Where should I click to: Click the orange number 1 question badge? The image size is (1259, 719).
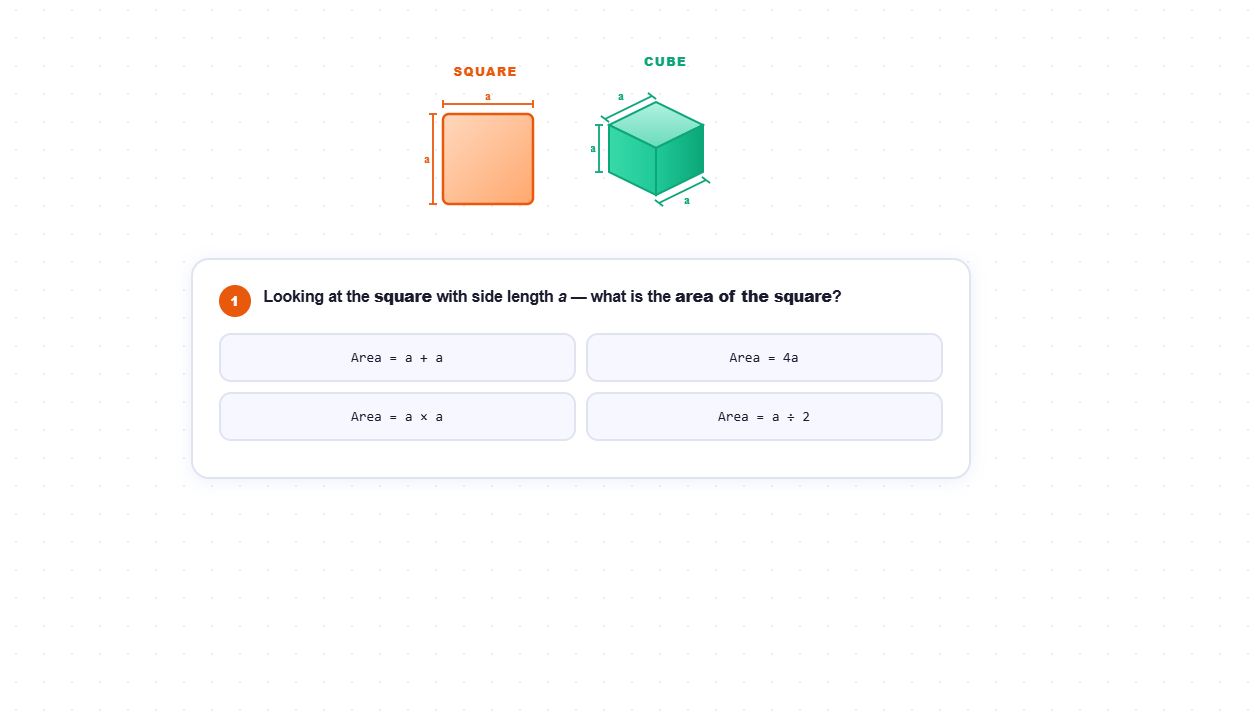(235, 301)
